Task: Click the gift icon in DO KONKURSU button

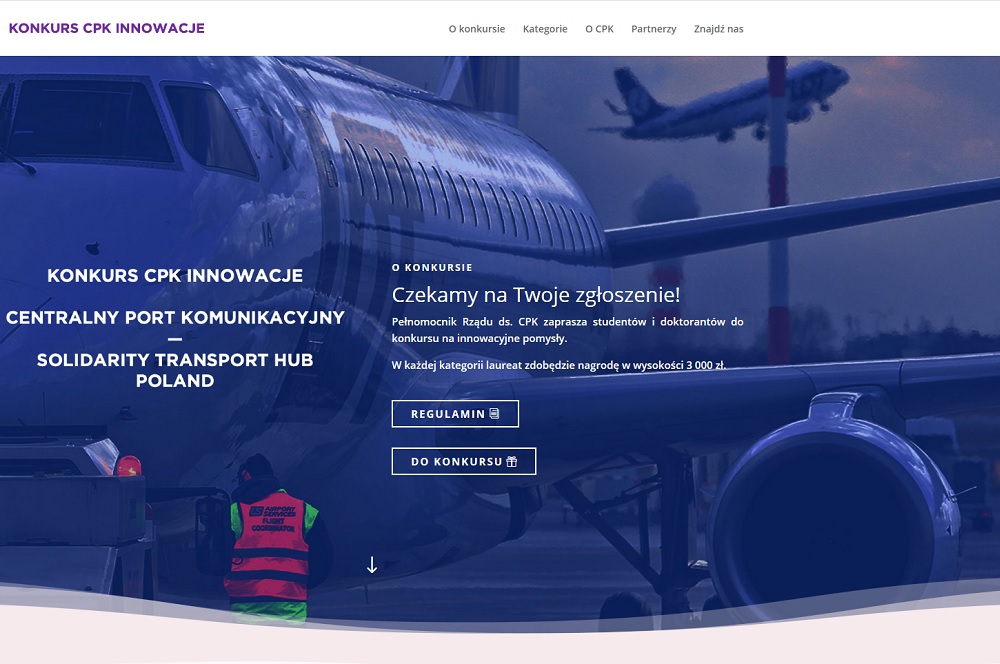Action: (511, 461)
